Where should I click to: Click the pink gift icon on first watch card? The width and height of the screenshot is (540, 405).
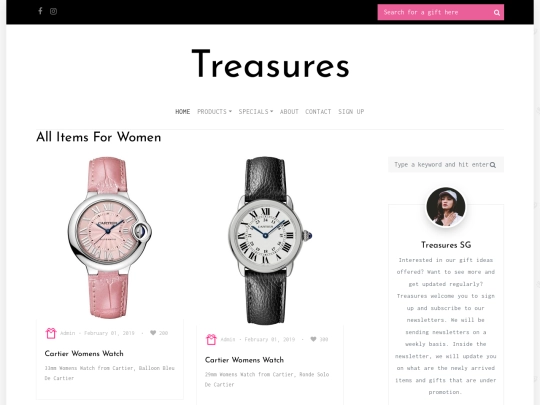point(51,333)
